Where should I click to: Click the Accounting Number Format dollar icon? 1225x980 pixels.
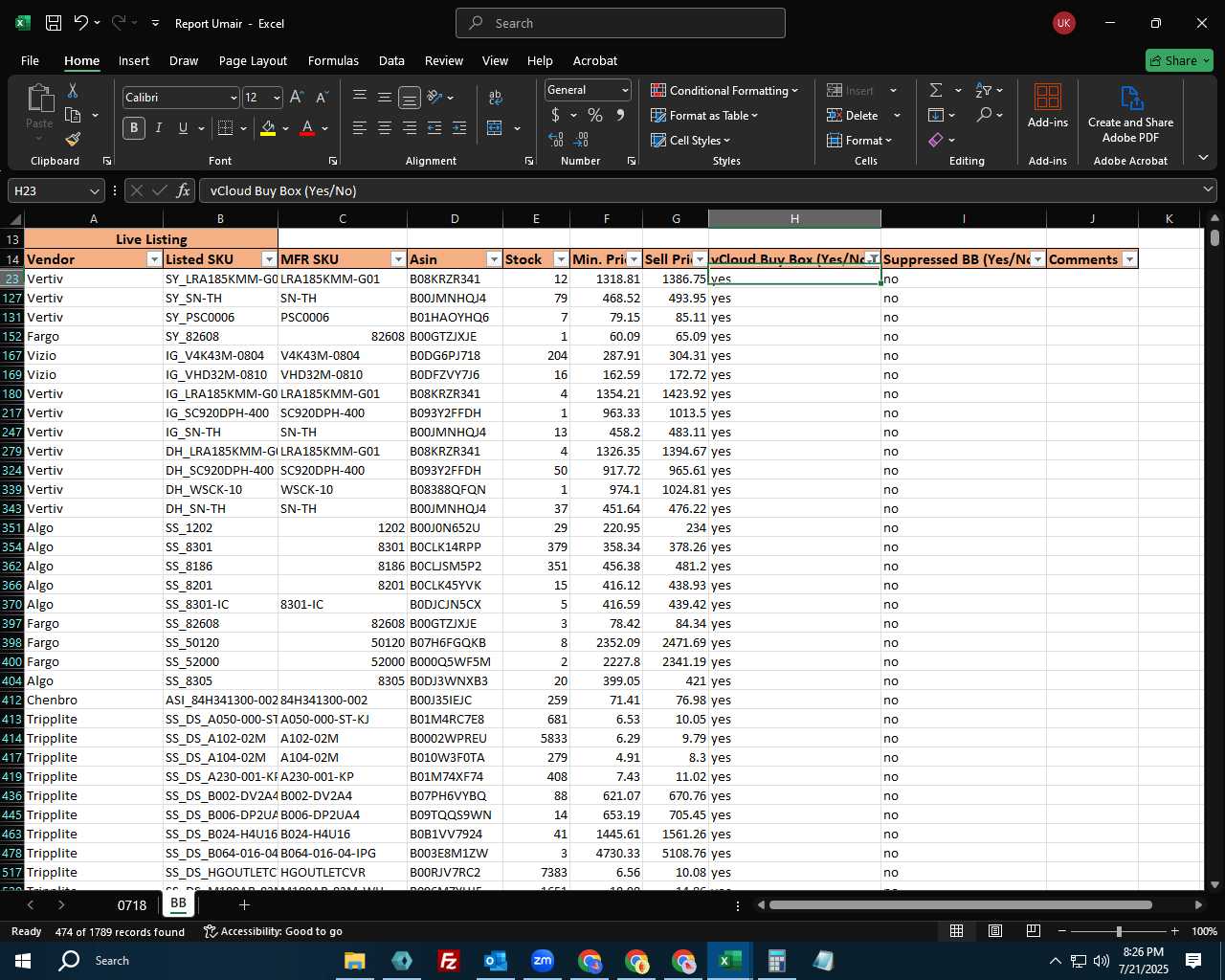point(555,115)
